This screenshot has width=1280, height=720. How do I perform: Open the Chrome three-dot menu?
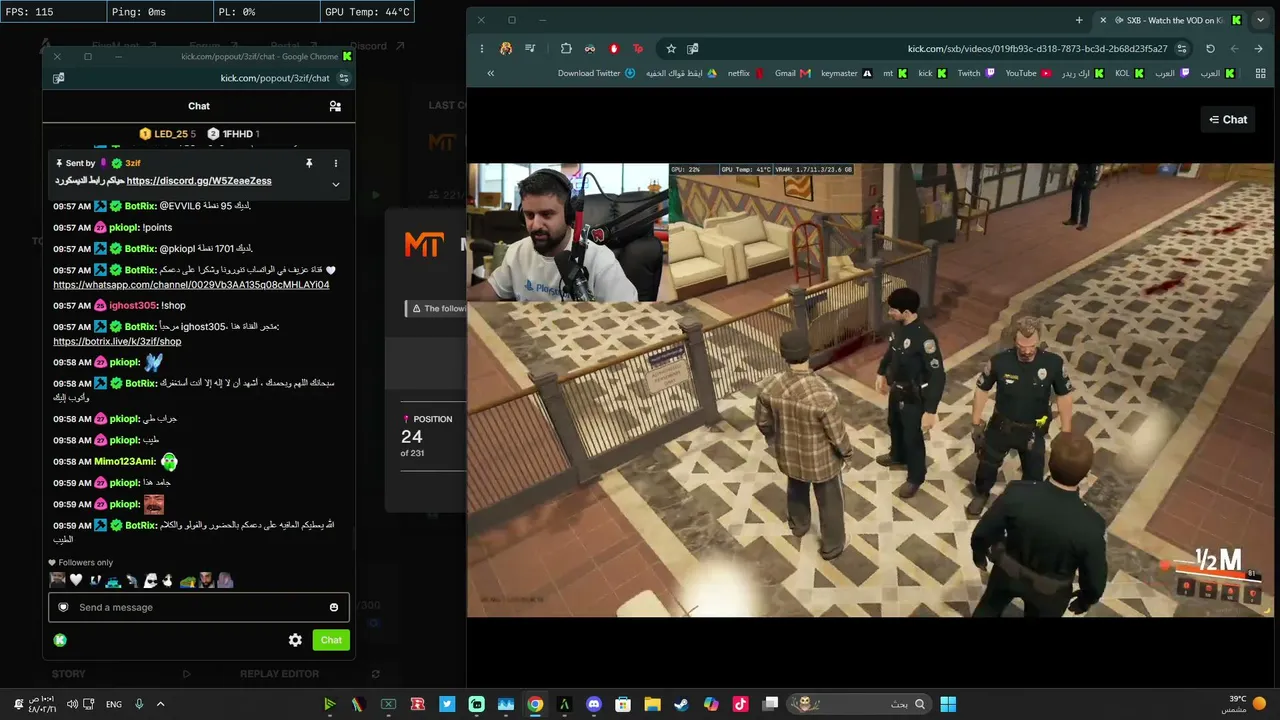pos(481,48)
